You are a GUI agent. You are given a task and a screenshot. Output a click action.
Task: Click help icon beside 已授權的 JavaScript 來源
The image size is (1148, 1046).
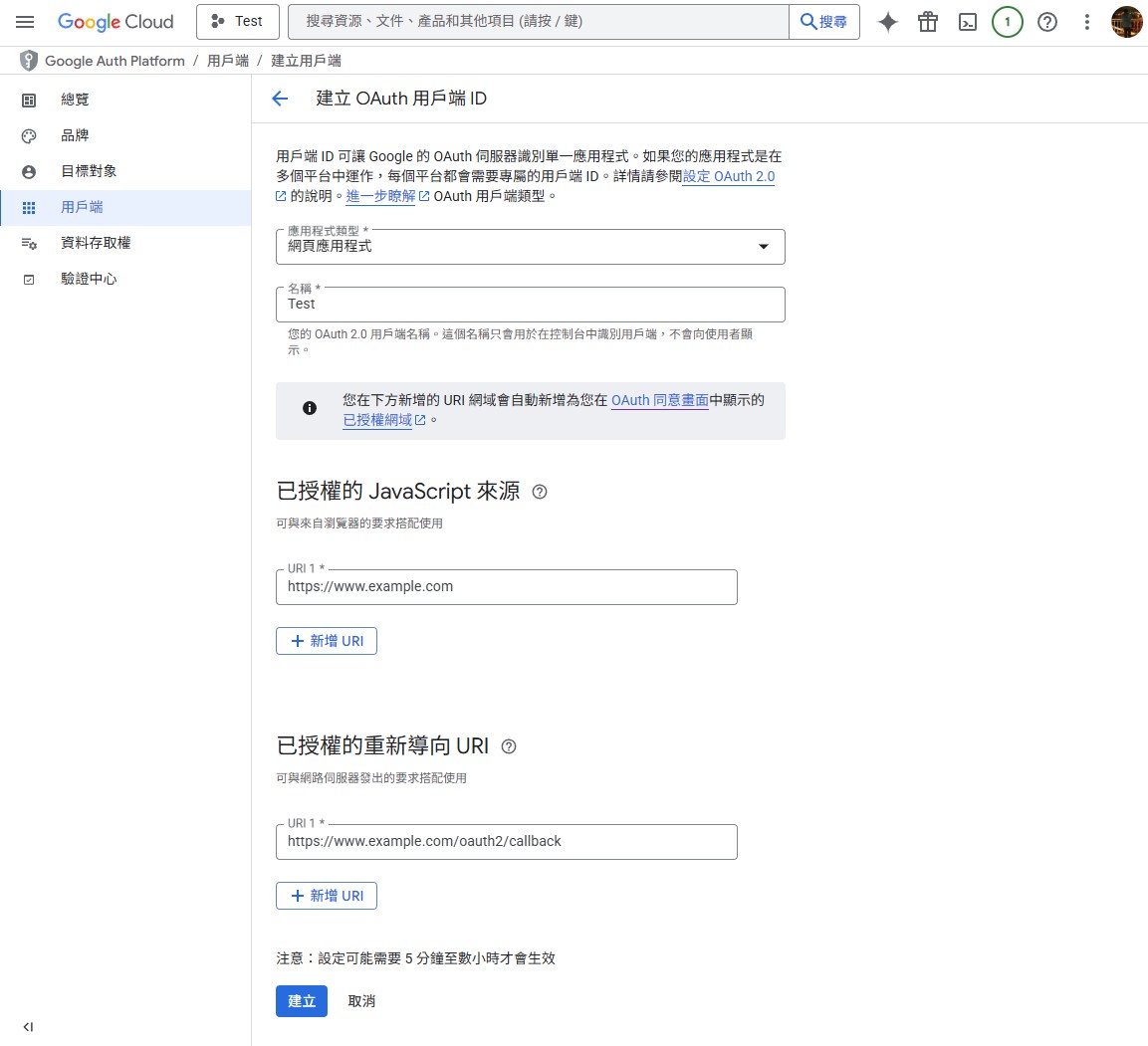pyautogui.click(x=539, y=492)
